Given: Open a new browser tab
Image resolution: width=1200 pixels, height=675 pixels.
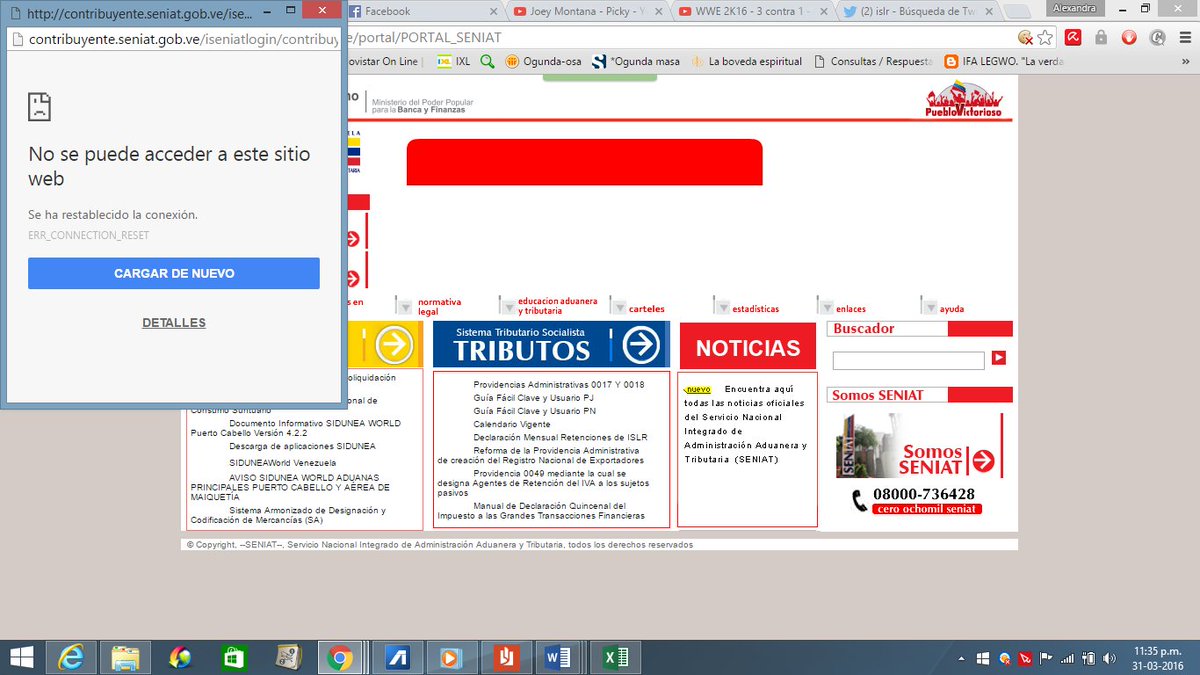Looking at the screenshot, I should click(x=1019, y=11).
